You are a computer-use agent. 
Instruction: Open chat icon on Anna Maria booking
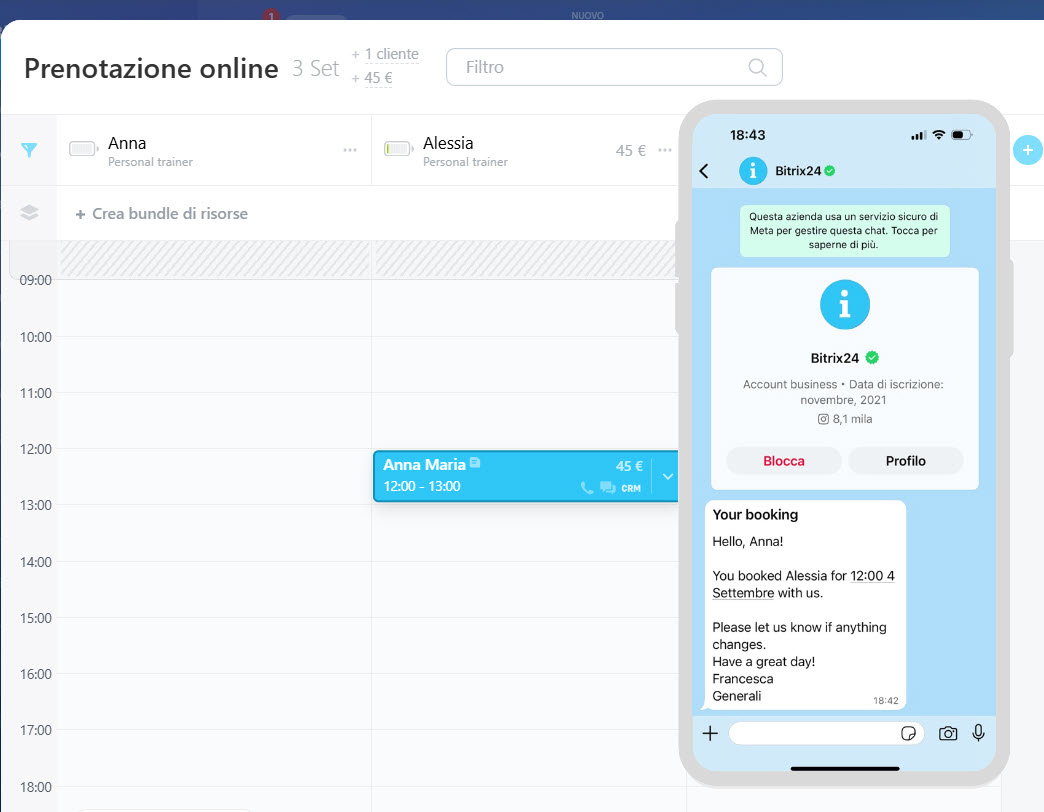click(x=607, y=488)
